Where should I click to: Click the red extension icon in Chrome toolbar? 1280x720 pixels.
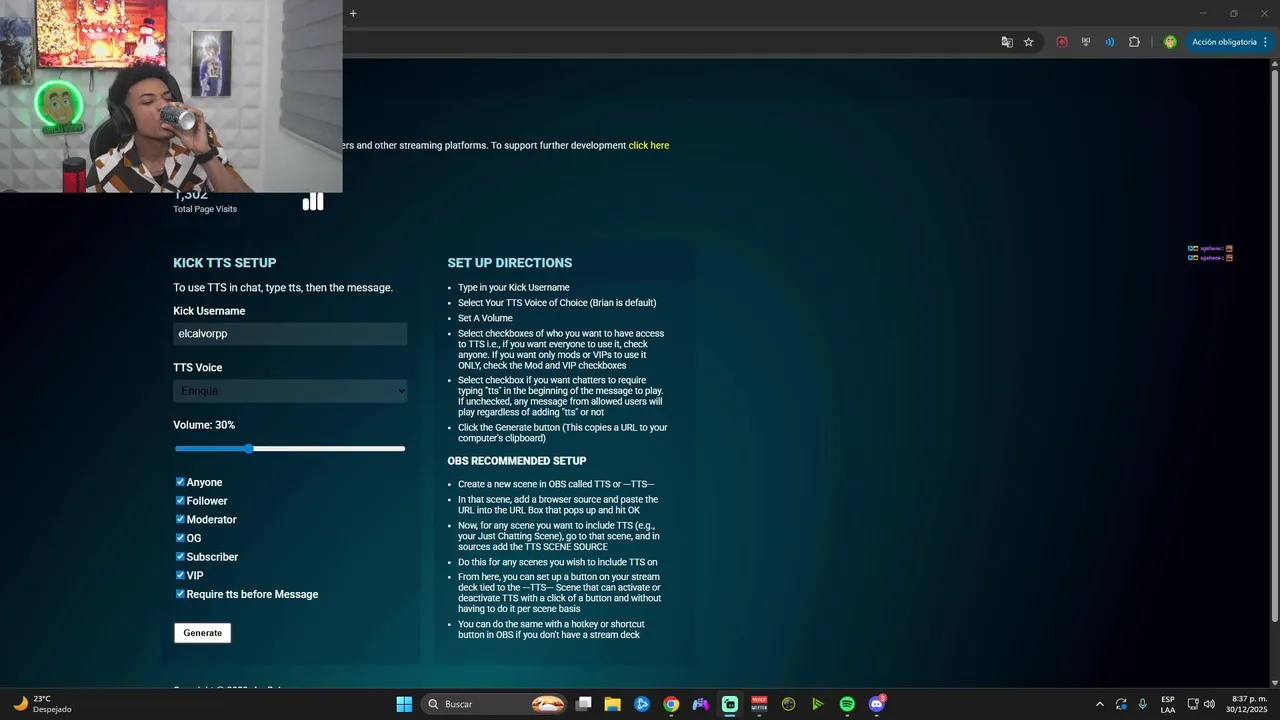(1062, 42)
